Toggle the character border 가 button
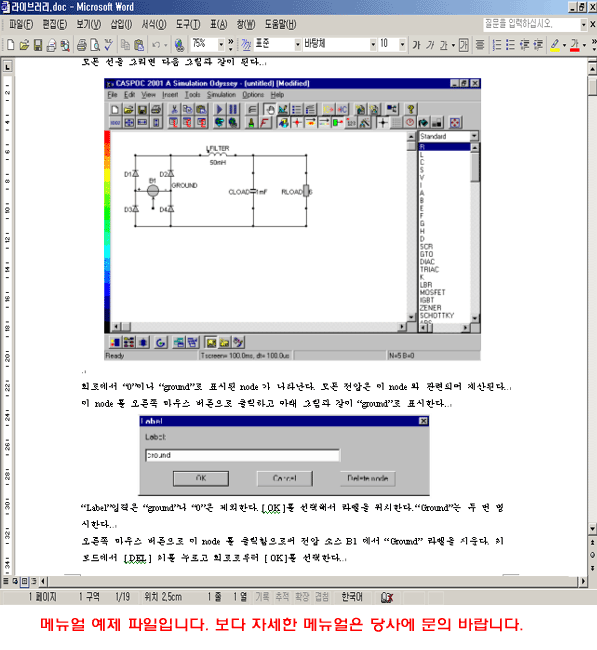 point(464,44)
